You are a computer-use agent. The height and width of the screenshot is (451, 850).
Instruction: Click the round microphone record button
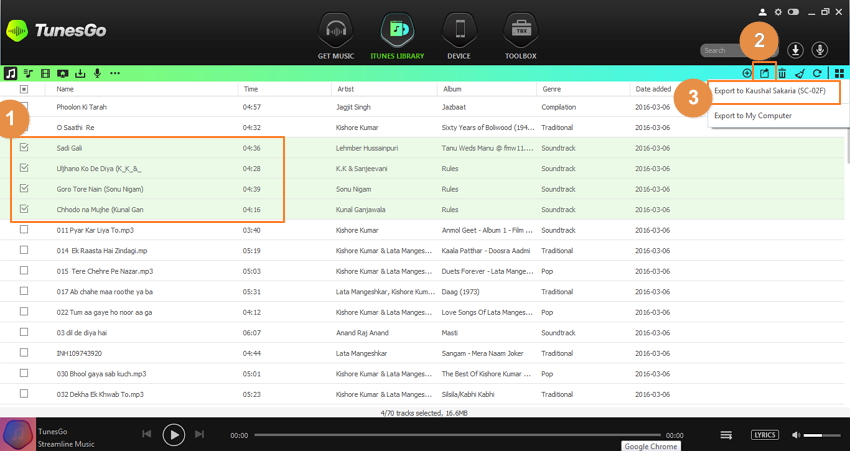click(x=820, y=50)
